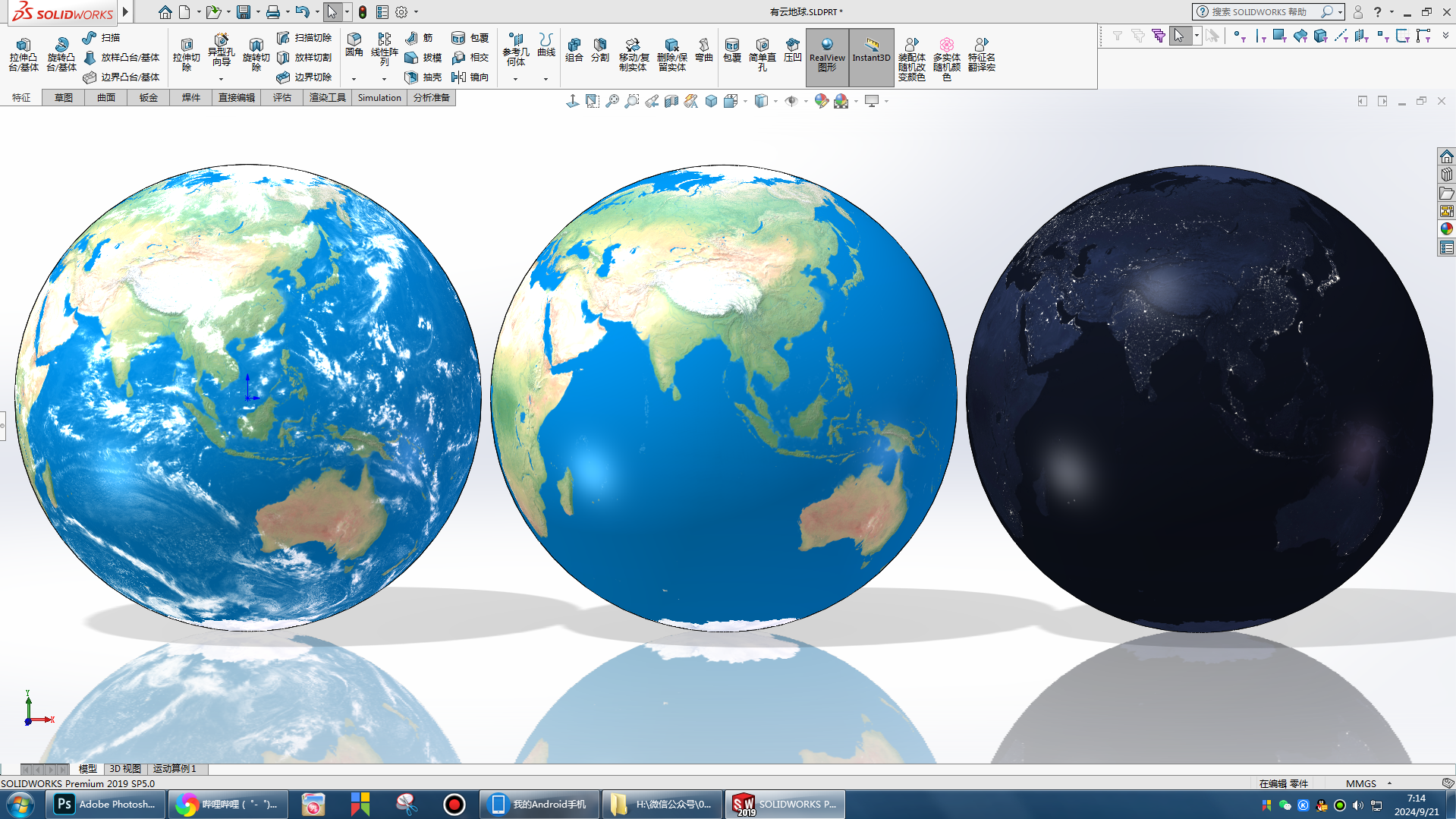Open Adobe Photoshop from the taskbar
1456x819 pixels.
point(106,805)
